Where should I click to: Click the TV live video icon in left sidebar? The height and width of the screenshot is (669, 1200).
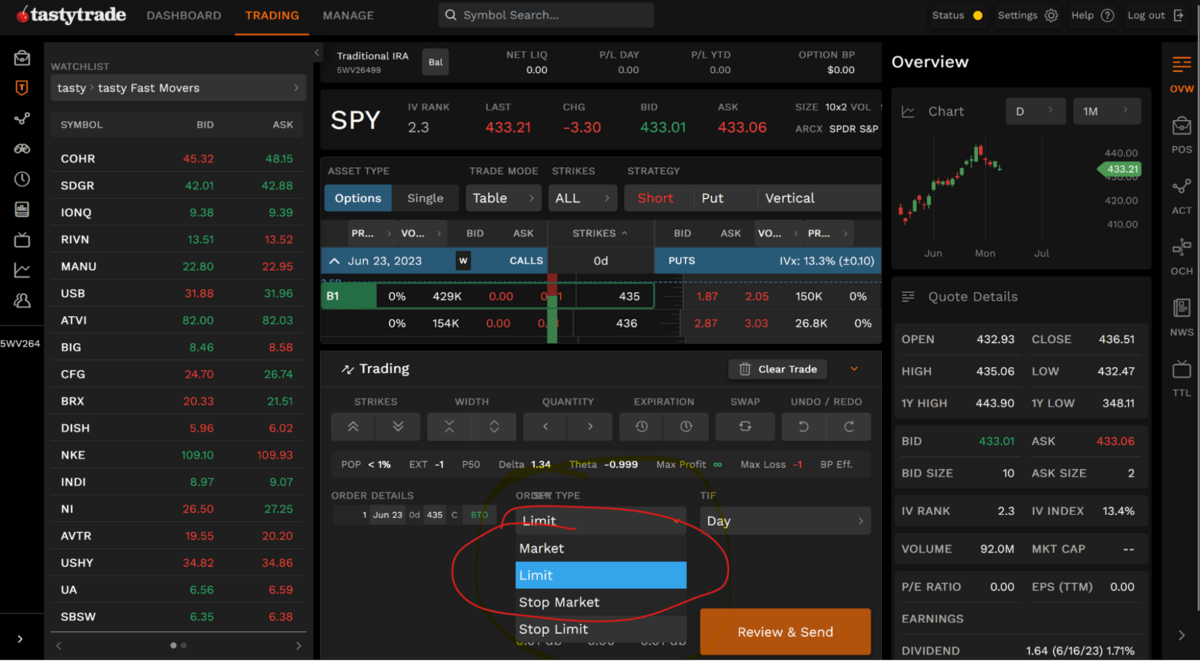click(x=21, y=240)
